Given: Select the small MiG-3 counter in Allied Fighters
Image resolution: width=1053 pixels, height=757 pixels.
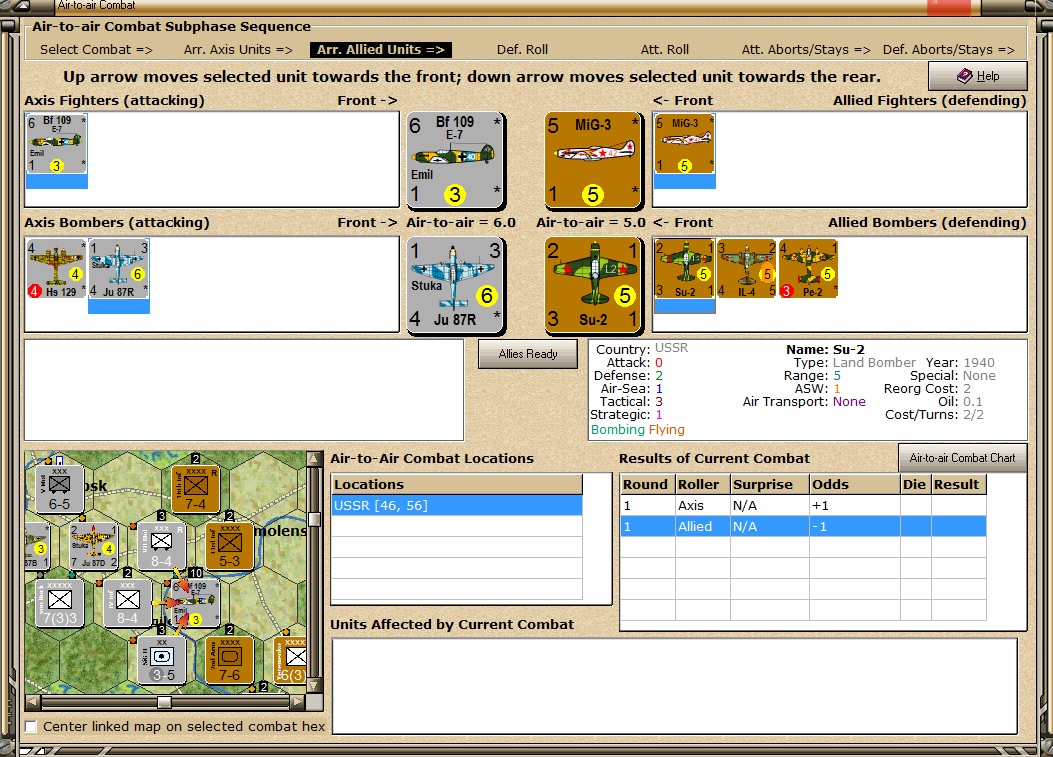Looking at the screenshot, I should [x=684, y=144].
